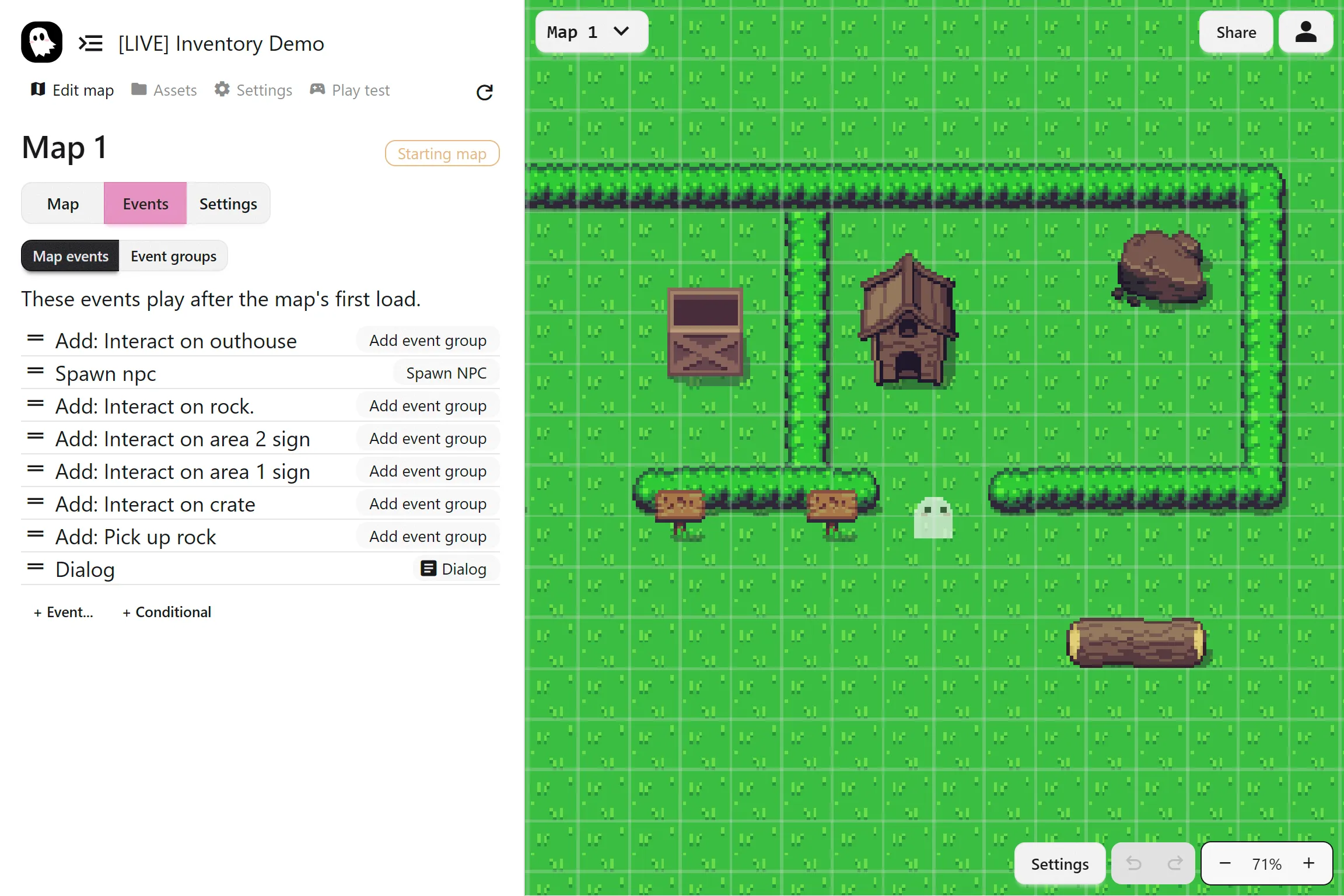Zoom in with the plus icon

pos(1309,863)
